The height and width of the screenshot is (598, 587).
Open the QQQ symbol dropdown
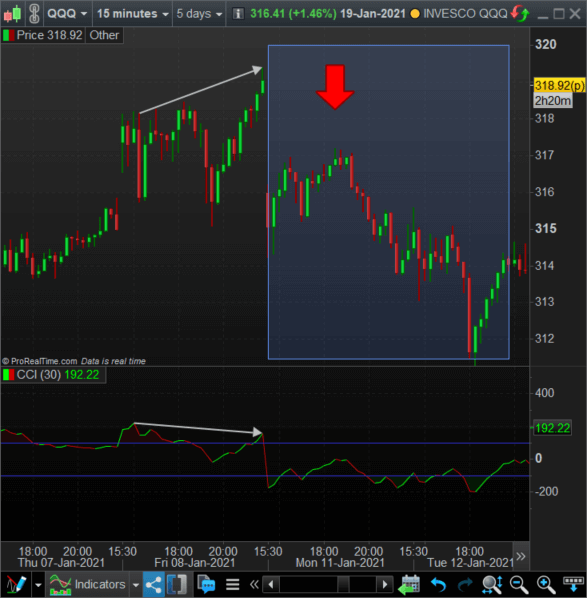[67, 14]
